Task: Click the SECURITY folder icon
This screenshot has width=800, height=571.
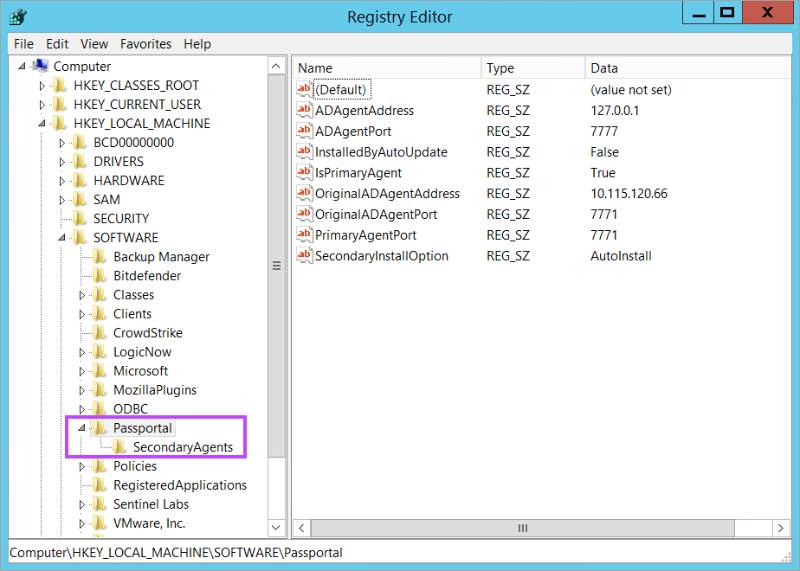Action: tap(80, 218)
